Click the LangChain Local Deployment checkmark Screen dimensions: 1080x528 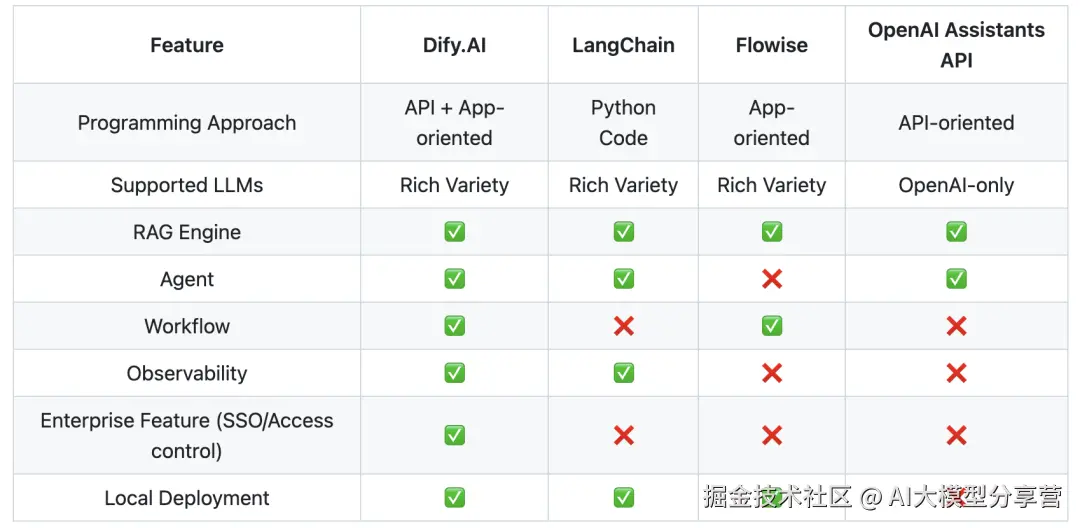click(x=623, y=497)
